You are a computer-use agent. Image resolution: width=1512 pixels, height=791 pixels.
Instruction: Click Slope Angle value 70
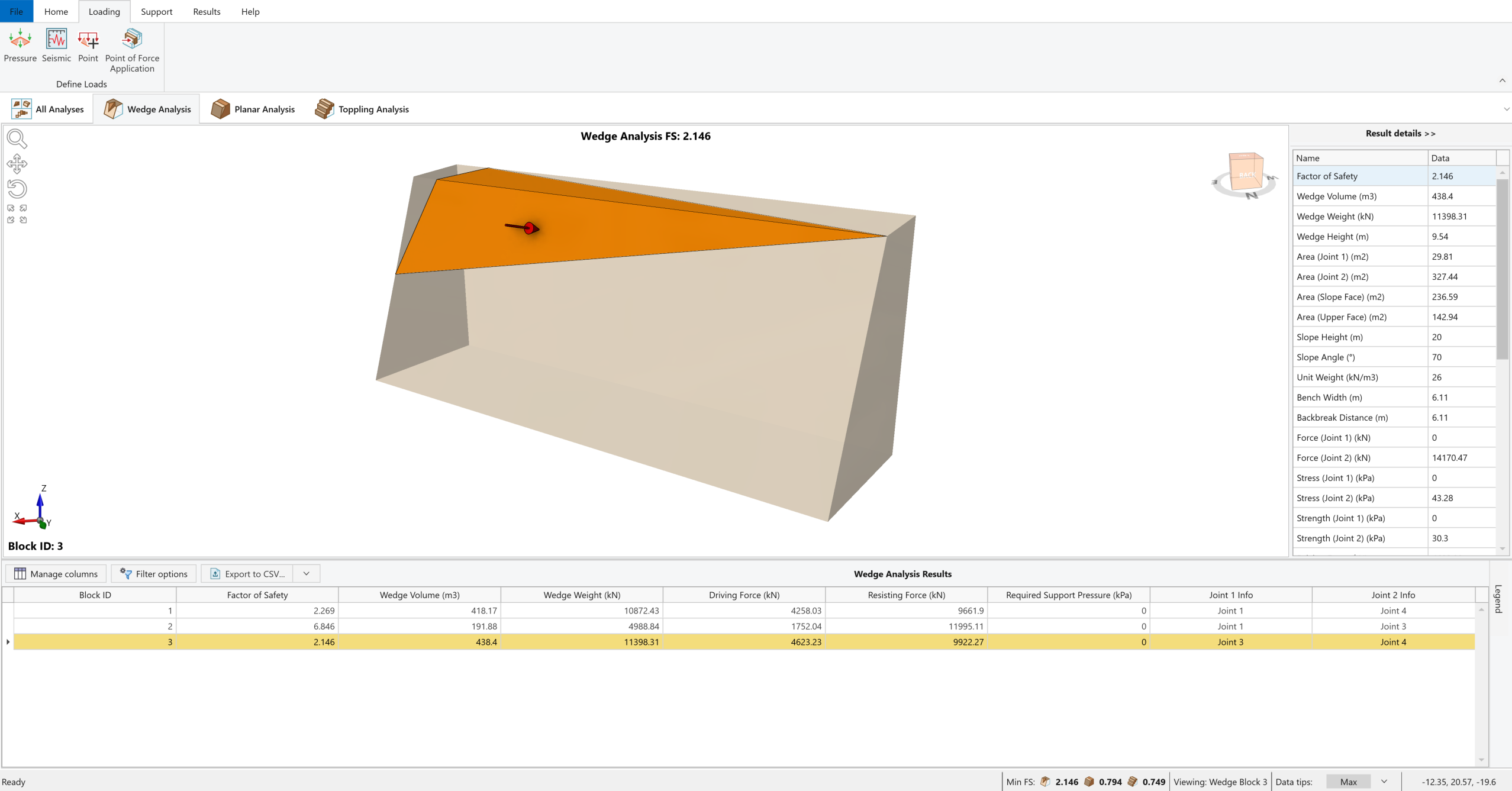1462,357
